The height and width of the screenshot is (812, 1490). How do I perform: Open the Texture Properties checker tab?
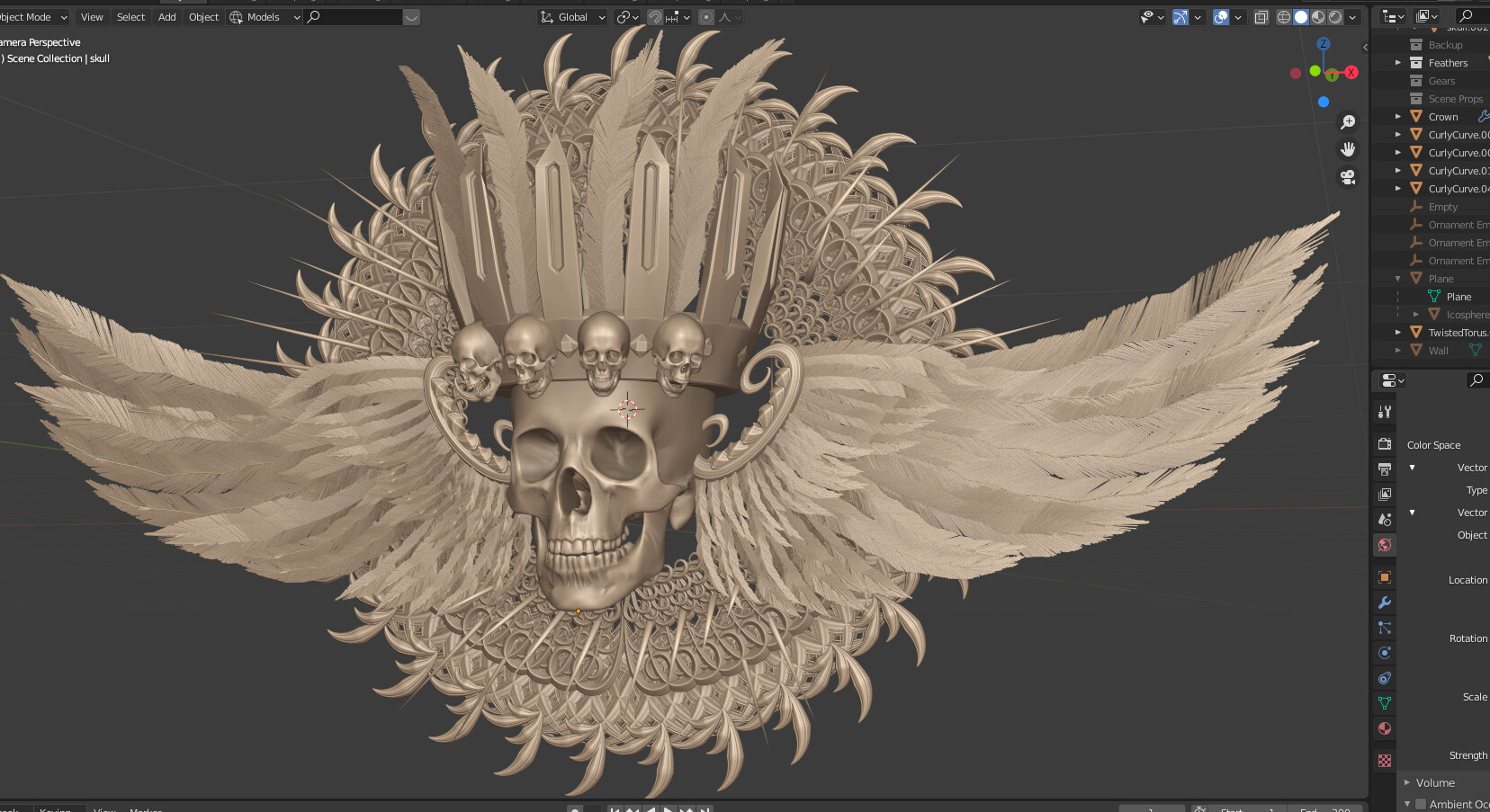1385,760
